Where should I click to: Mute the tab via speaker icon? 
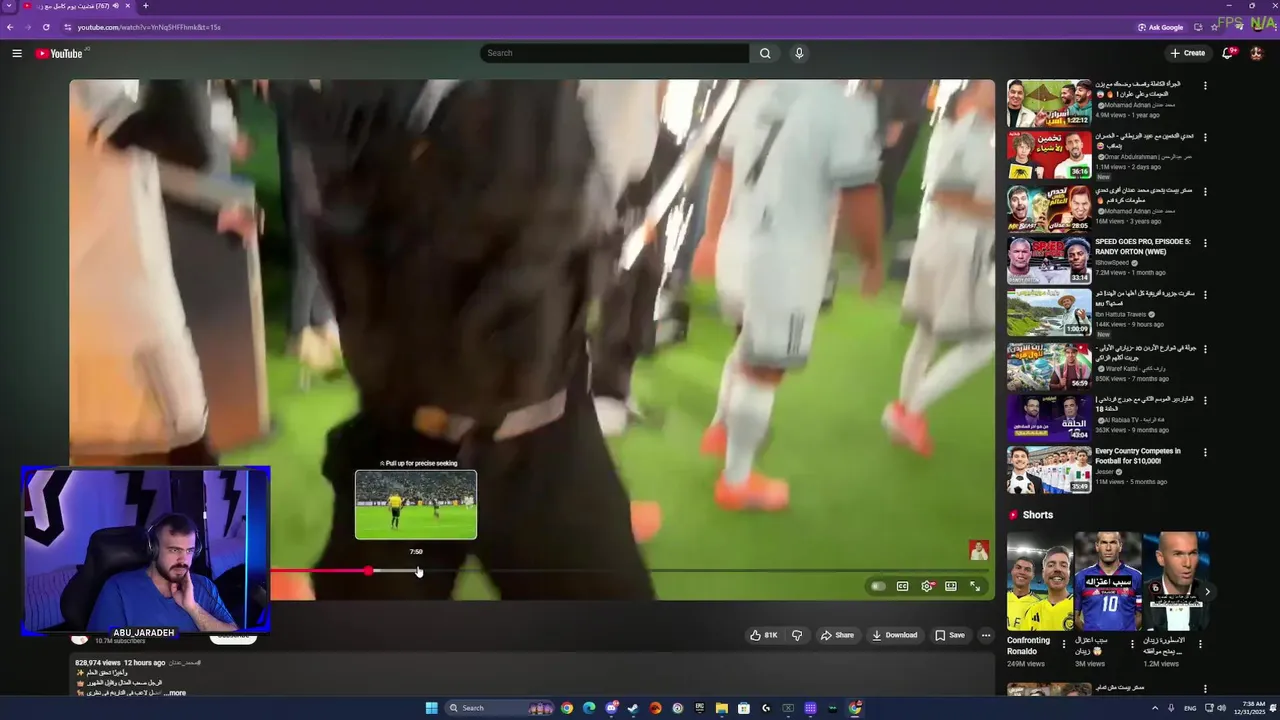point(116,6)
